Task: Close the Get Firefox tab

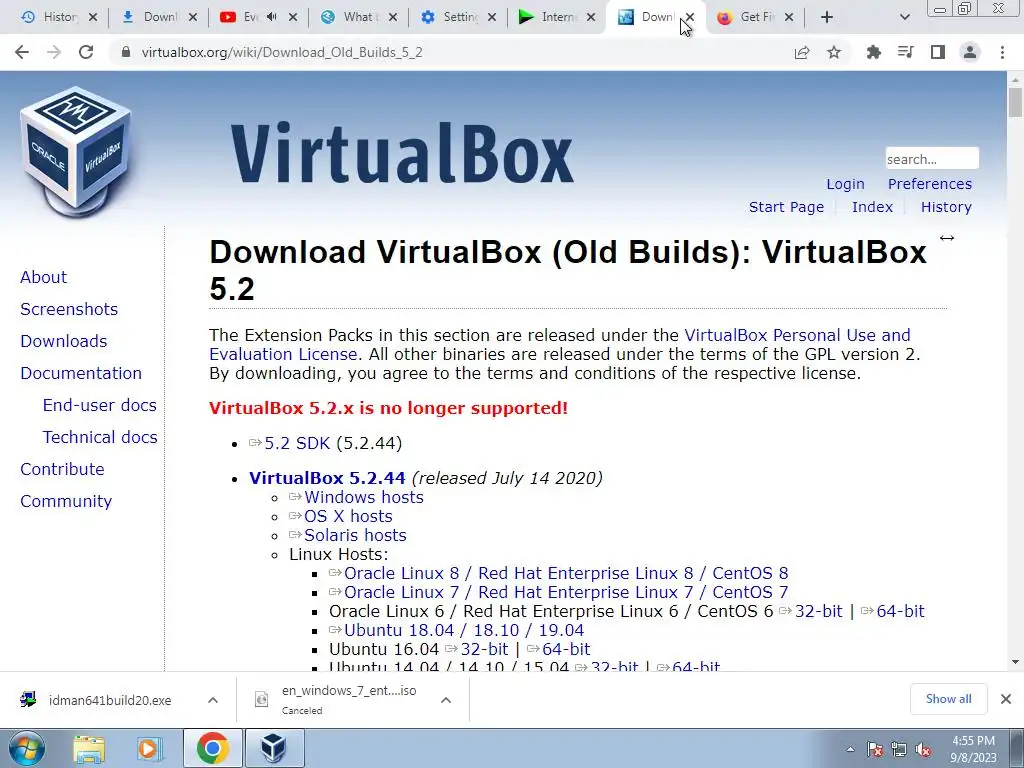Action: pyautogui.click(x=789, y=17)
